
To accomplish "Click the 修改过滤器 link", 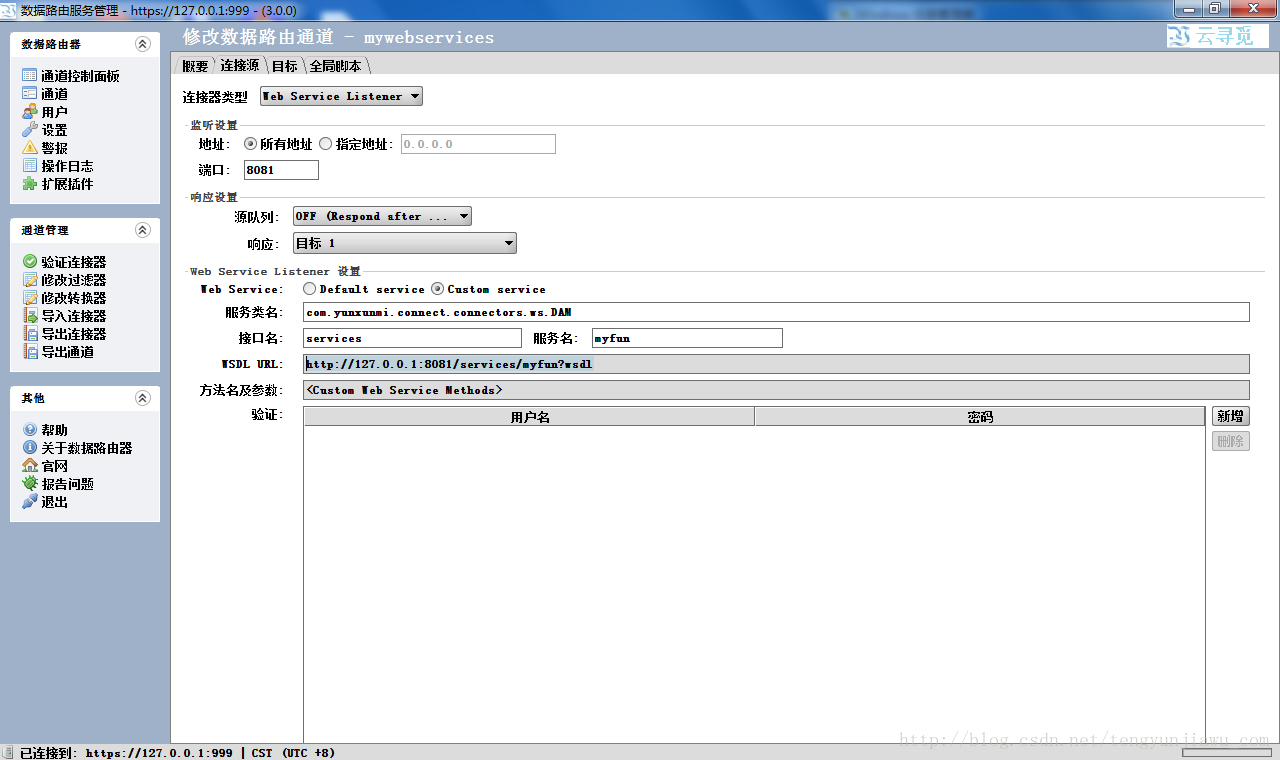I will coord(74,280).
